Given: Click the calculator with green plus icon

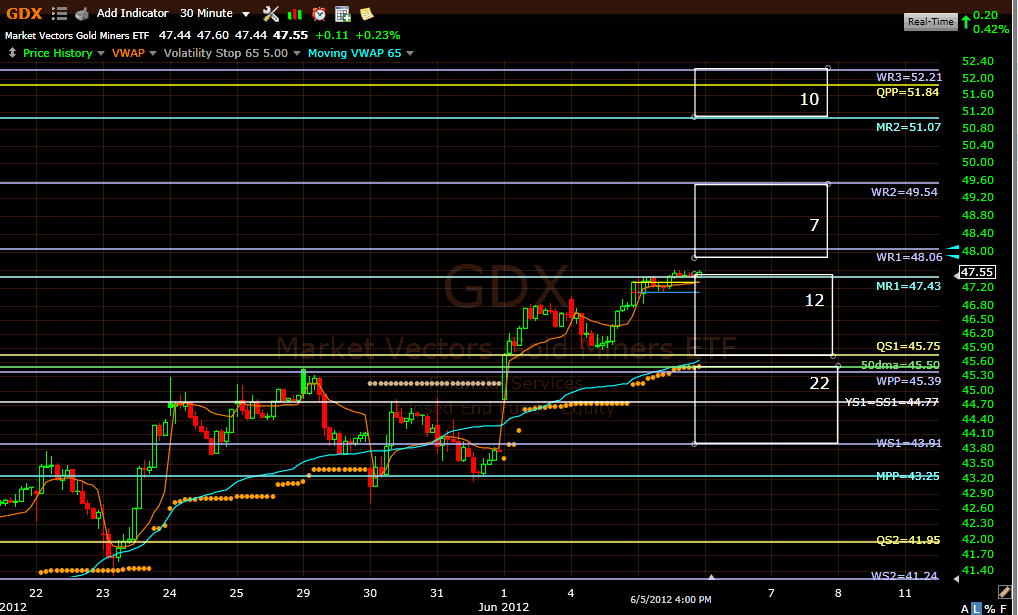Looking at the screenshot, I should pos(343,14).
